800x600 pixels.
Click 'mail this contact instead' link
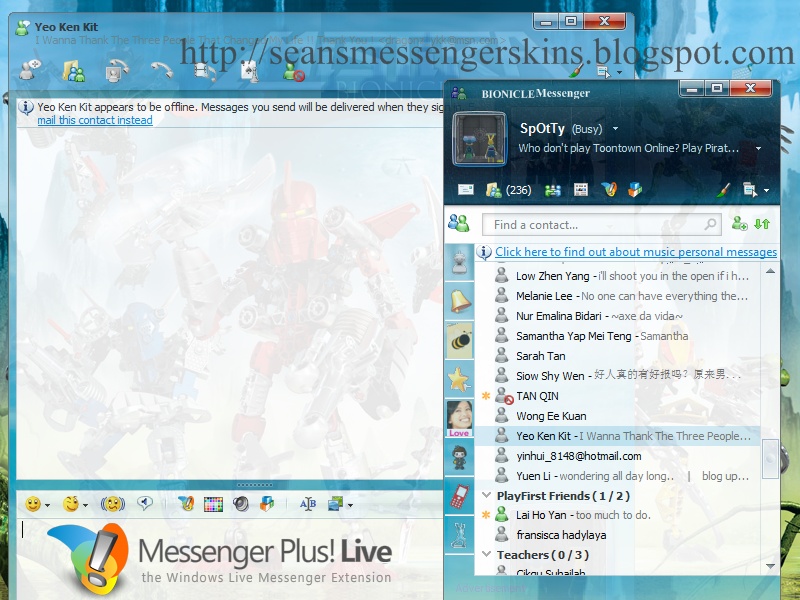click(x=95, y=120)
